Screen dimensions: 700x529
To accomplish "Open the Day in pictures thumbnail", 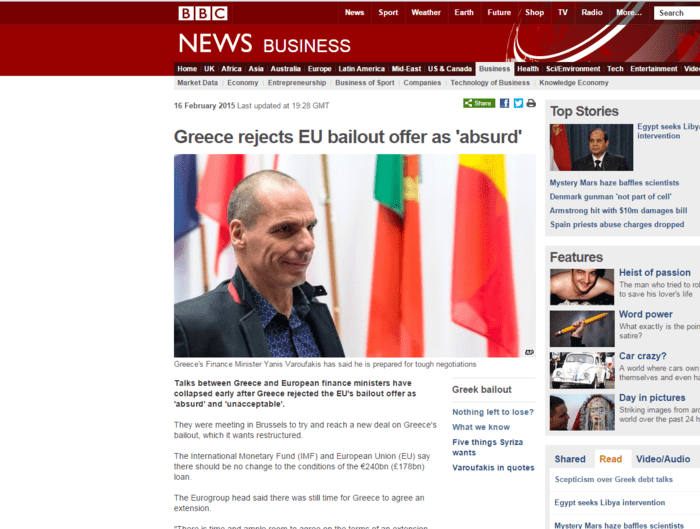I will coord(582,412).
